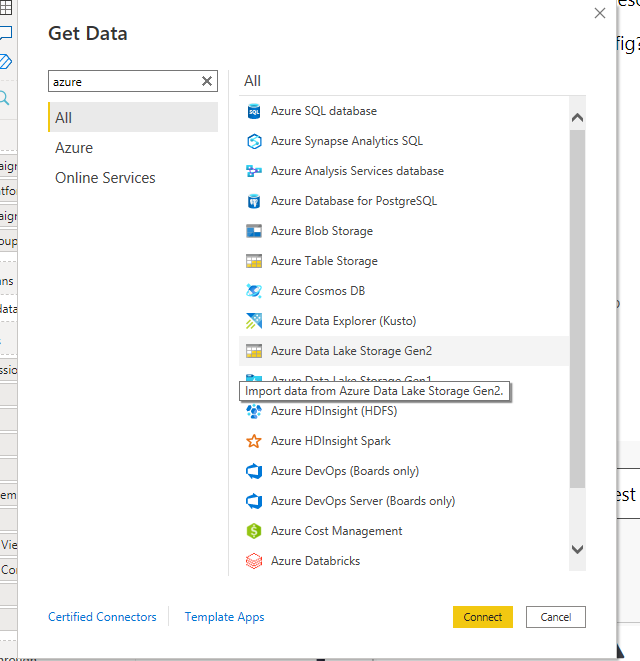This screenshot has width=640, height=661.
Task: Click the Azure Table Storage icon
Action: pyautogui.click(x=254, y=261)
